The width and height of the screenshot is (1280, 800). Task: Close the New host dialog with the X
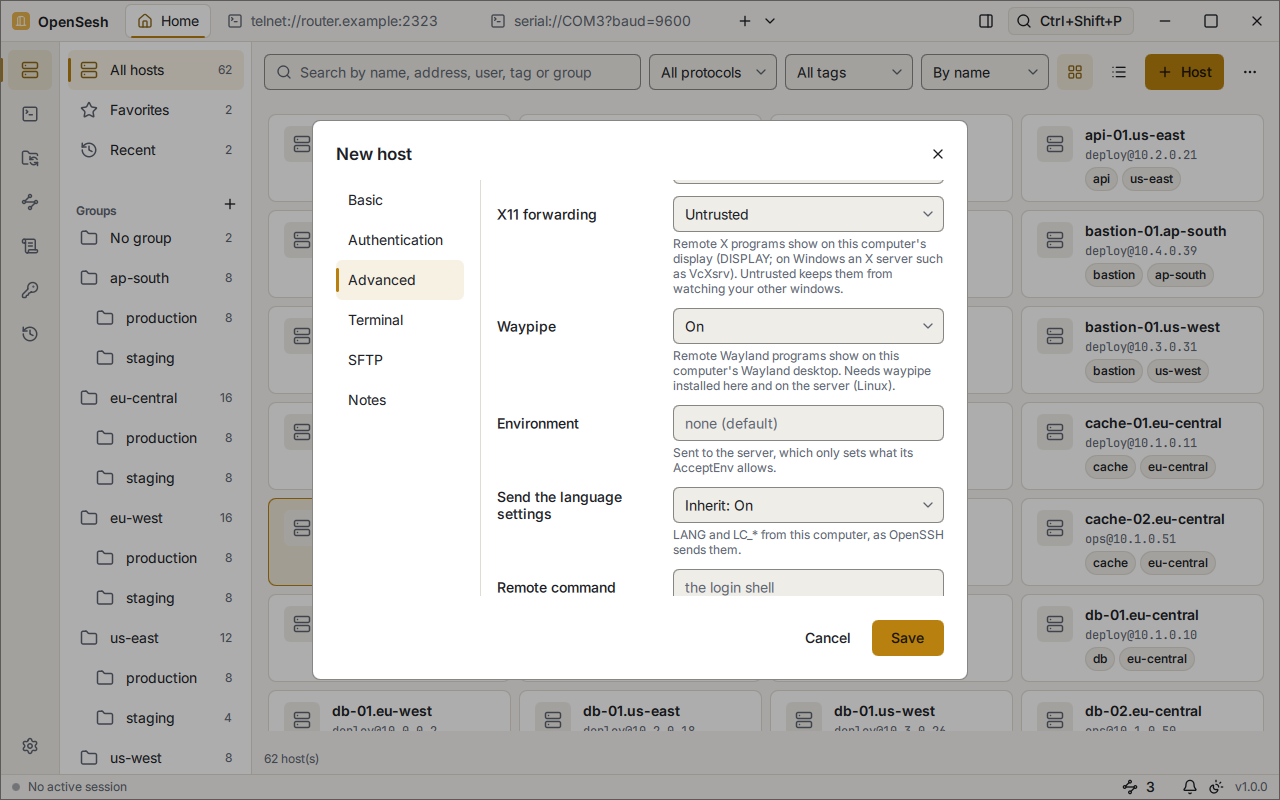pyautogui.click(x=937, y=154)
